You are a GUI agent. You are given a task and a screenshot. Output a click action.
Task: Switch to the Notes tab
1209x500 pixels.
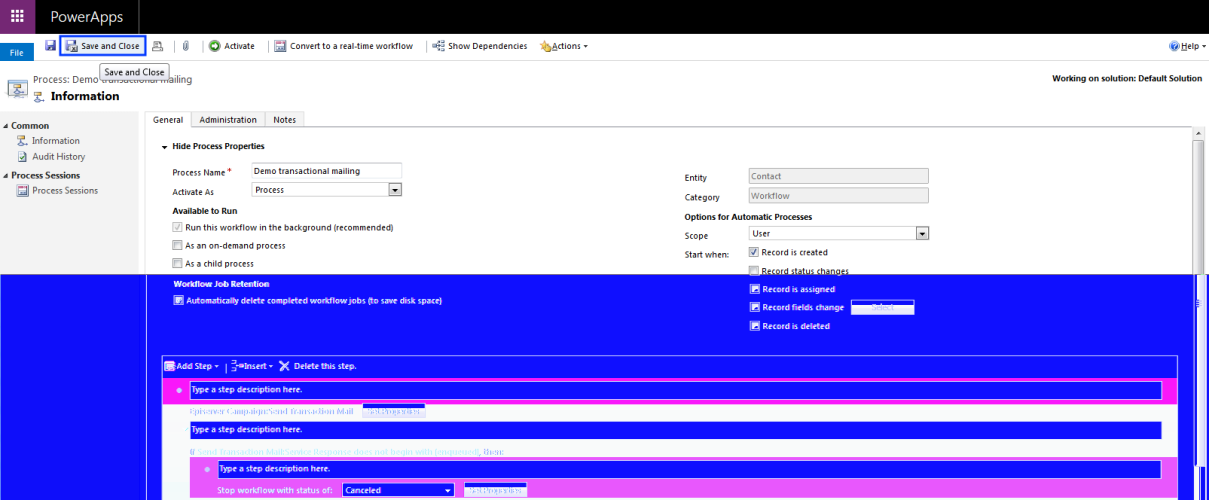(284, 120)
